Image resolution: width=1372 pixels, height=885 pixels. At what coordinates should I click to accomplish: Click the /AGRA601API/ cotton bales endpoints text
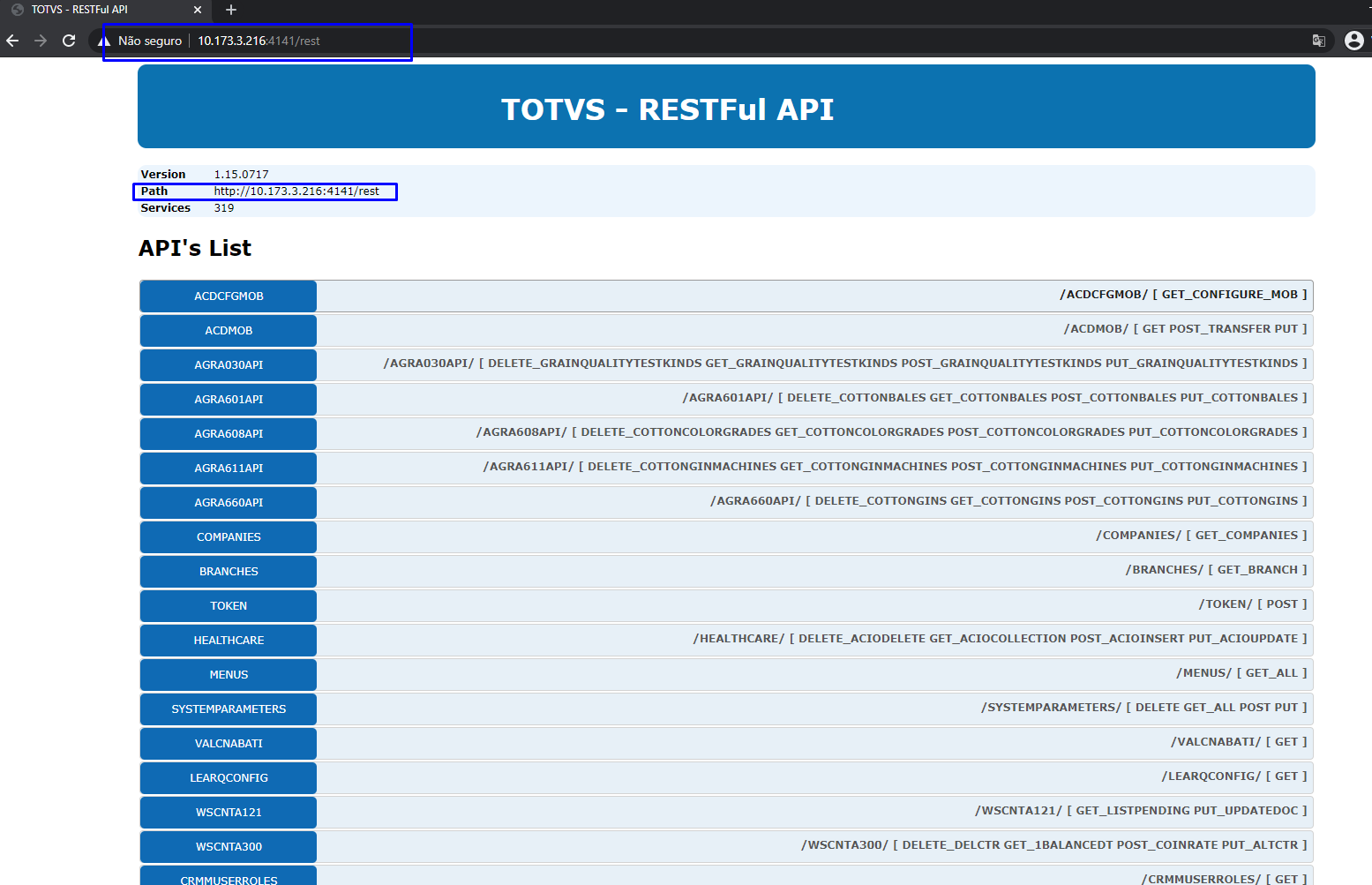point(994,398)
